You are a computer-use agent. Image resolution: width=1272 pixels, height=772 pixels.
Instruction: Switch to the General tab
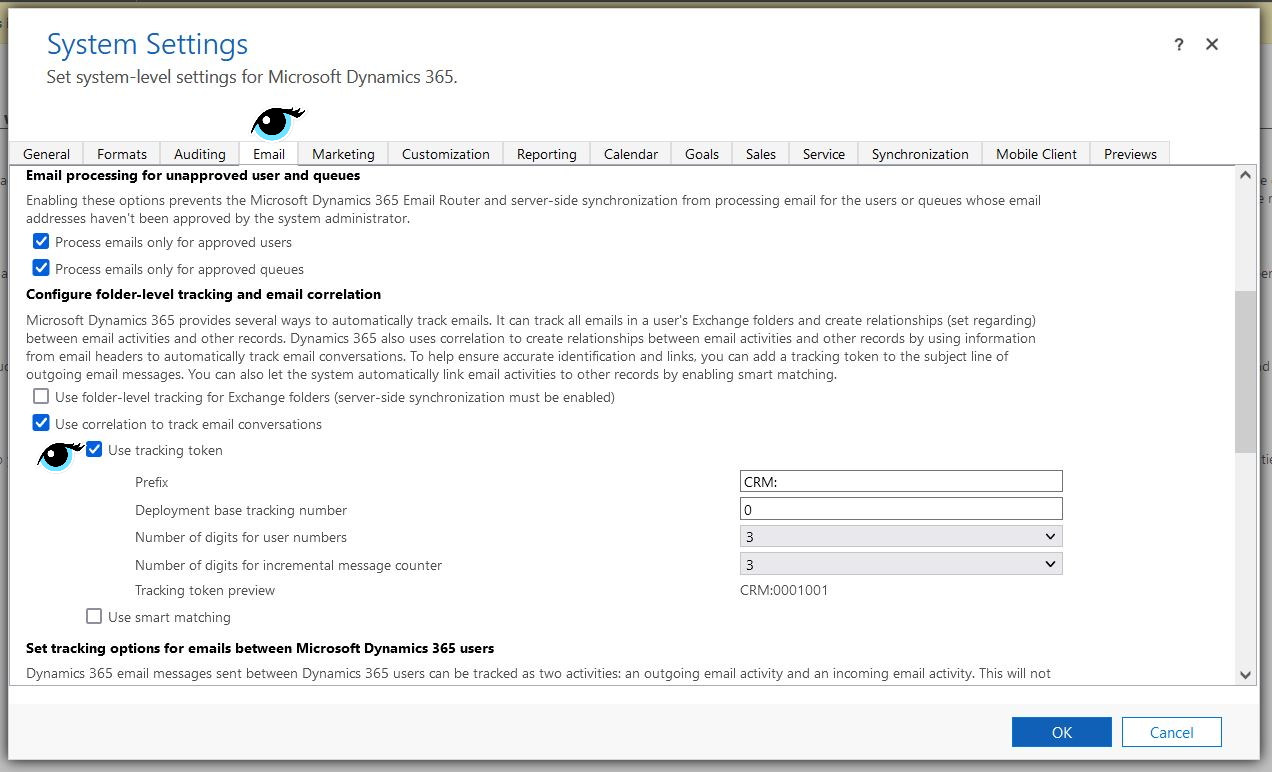click(x=46, y=154)
